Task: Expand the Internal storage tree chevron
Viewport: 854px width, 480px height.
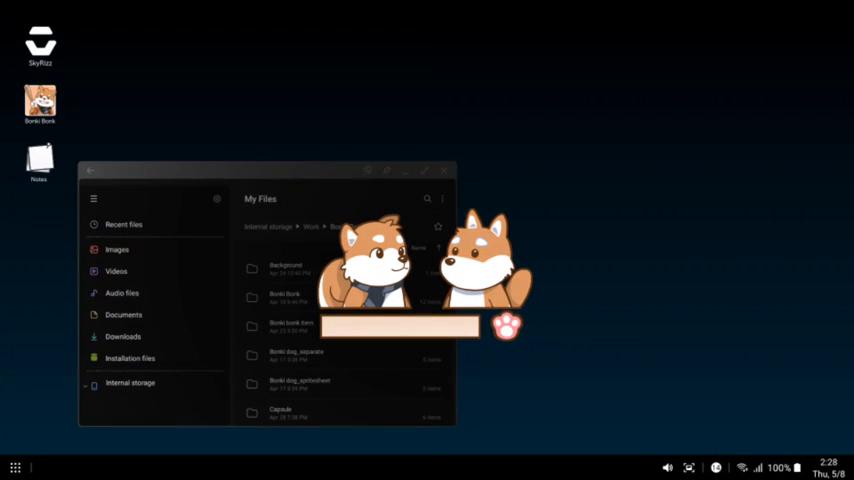Action: [x=84, y=385]
